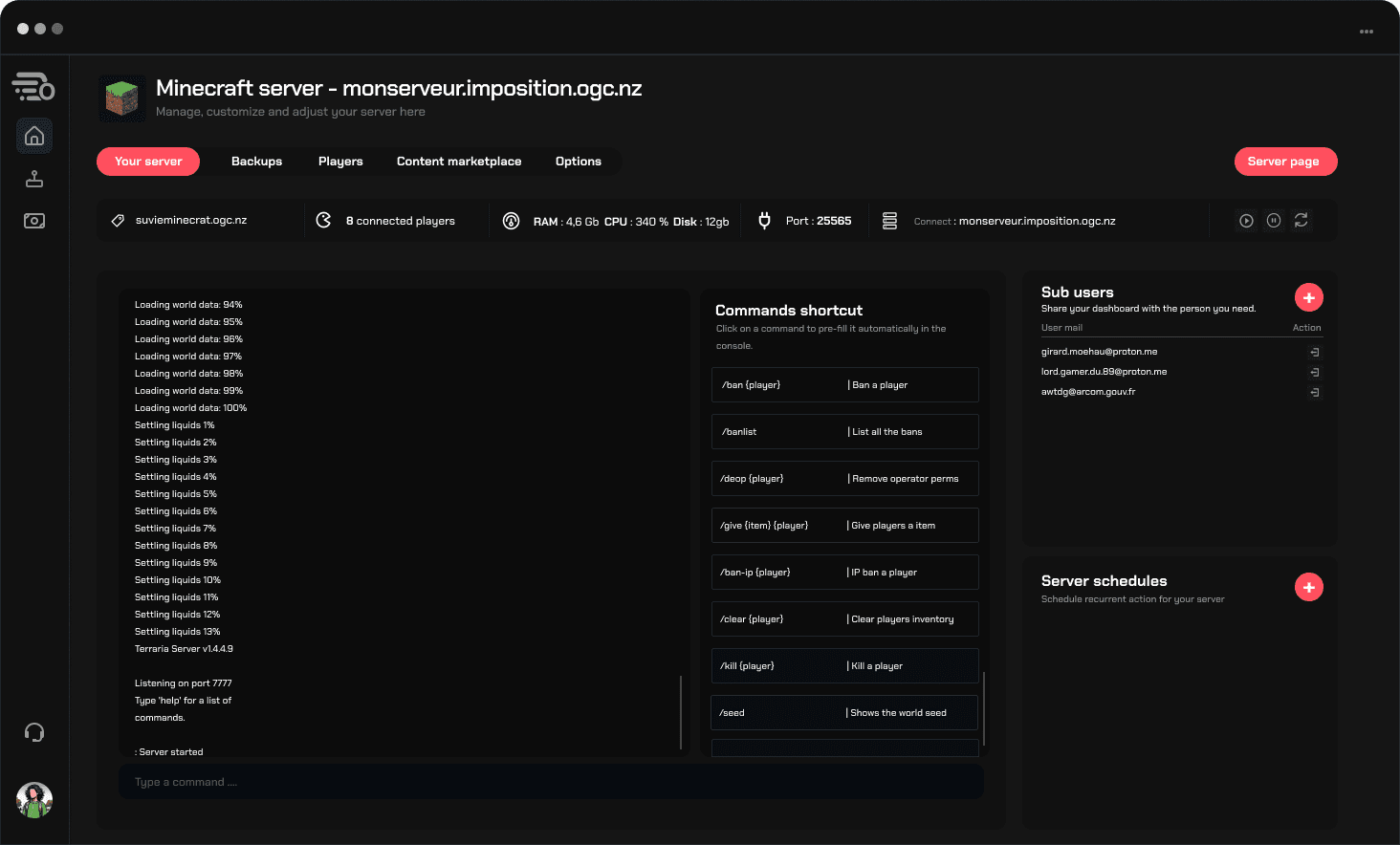Open the joystick game servers icon
The height and width of the screenshot is (845, 1400).
(34, 179)
